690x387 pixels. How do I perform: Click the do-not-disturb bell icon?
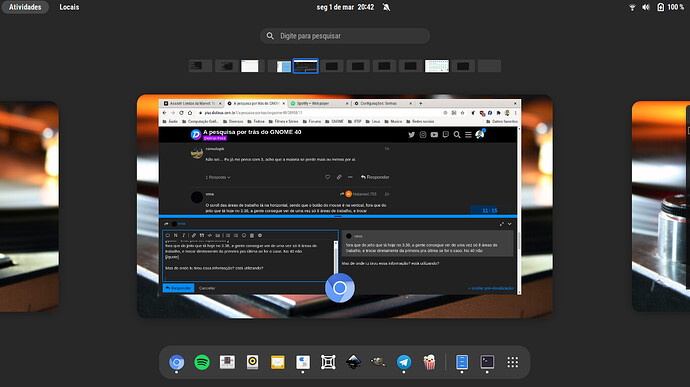(x=386, y=7)
